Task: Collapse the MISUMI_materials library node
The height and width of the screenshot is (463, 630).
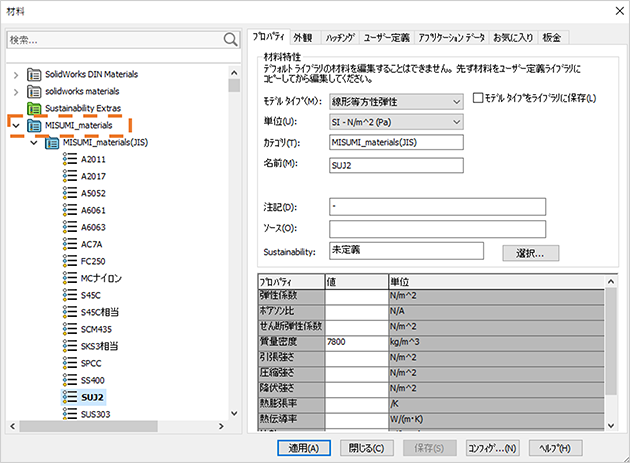Action: 15,125
